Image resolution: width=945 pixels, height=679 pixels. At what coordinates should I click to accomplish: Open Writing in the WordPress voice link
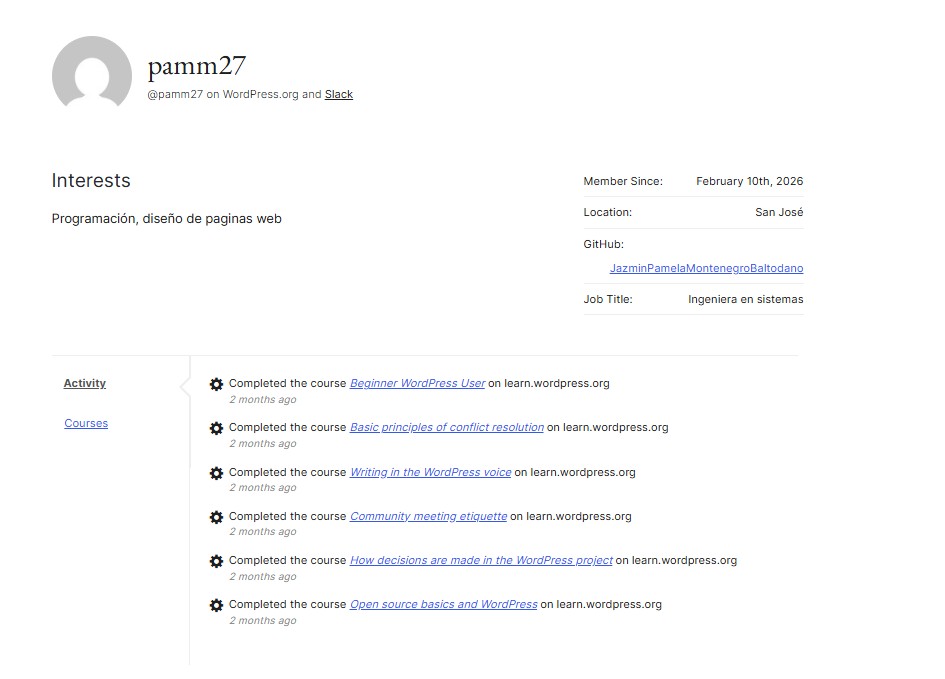(430, 472)
